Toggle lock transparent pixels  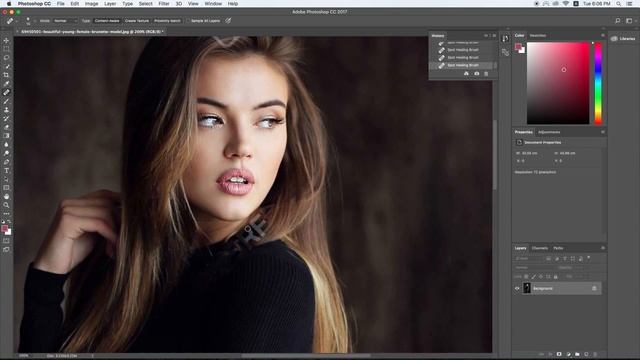click(526, 277)
